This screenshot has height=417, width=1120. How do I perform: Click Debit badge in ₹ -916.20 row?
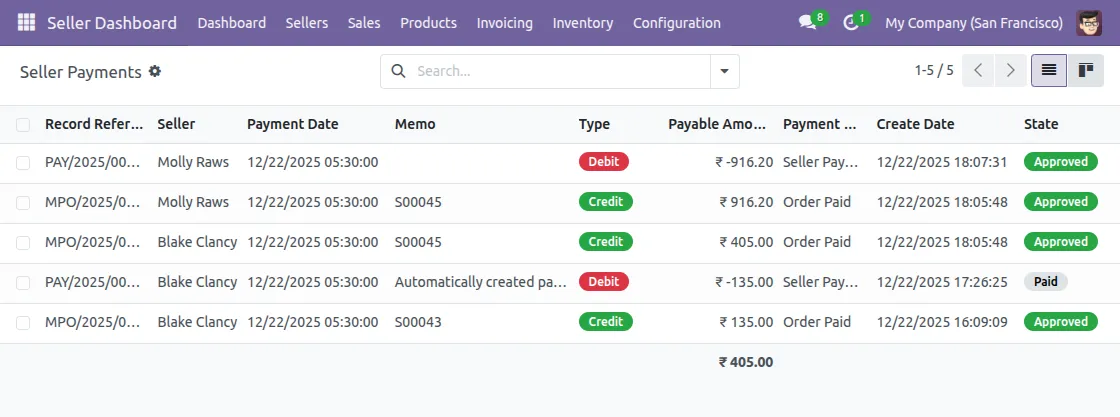pyautogui.click(x=604, y=162)
